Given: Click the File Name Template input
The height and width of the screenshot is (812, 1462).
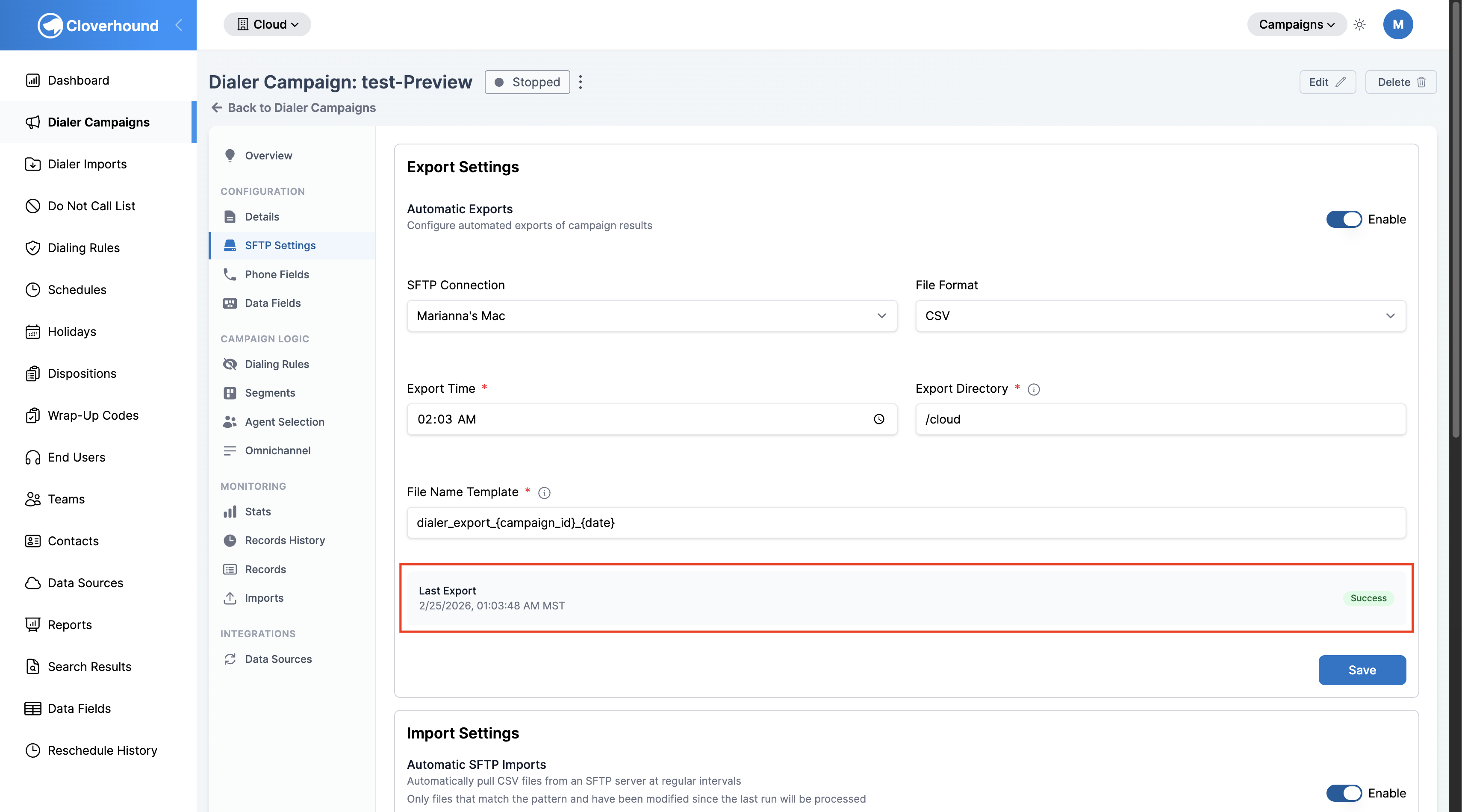Looking at the screenshot, I should pos(906,523).
